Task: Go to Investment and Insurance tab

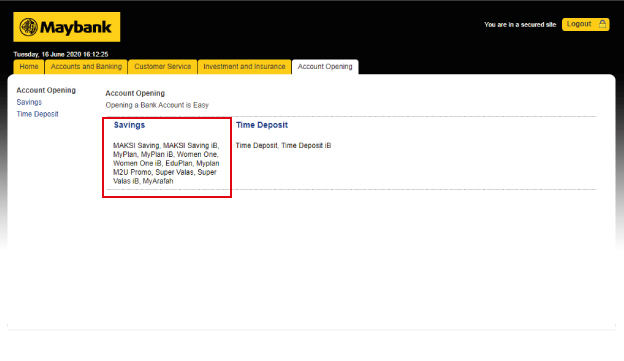Action: [x=244, y=66]
